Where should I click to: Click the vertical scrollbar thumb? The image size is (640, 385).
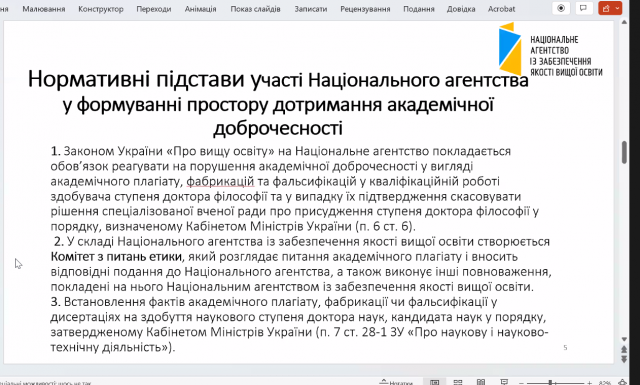(624, 152)
